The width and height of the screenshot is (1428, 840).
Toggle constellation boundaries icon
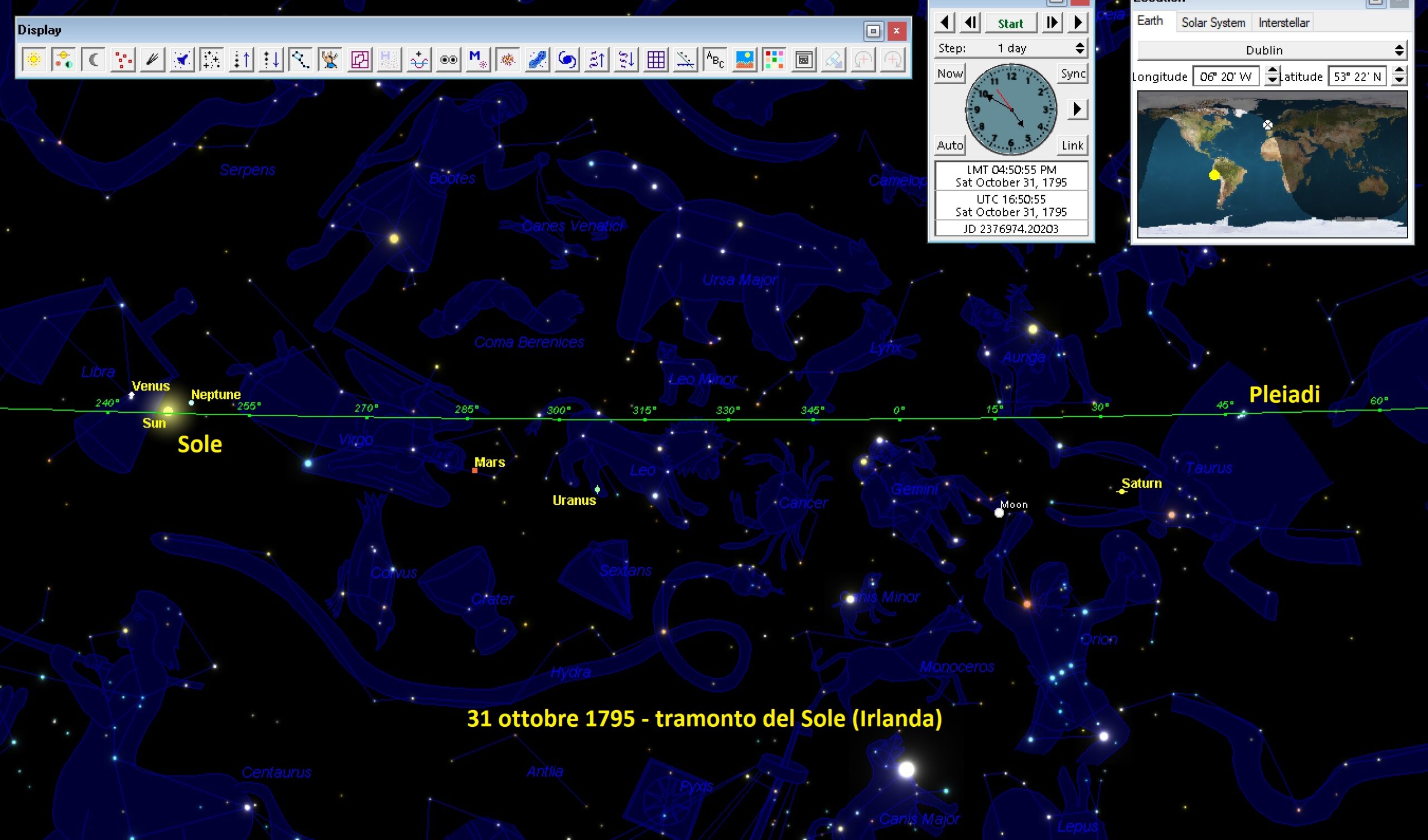359,60
